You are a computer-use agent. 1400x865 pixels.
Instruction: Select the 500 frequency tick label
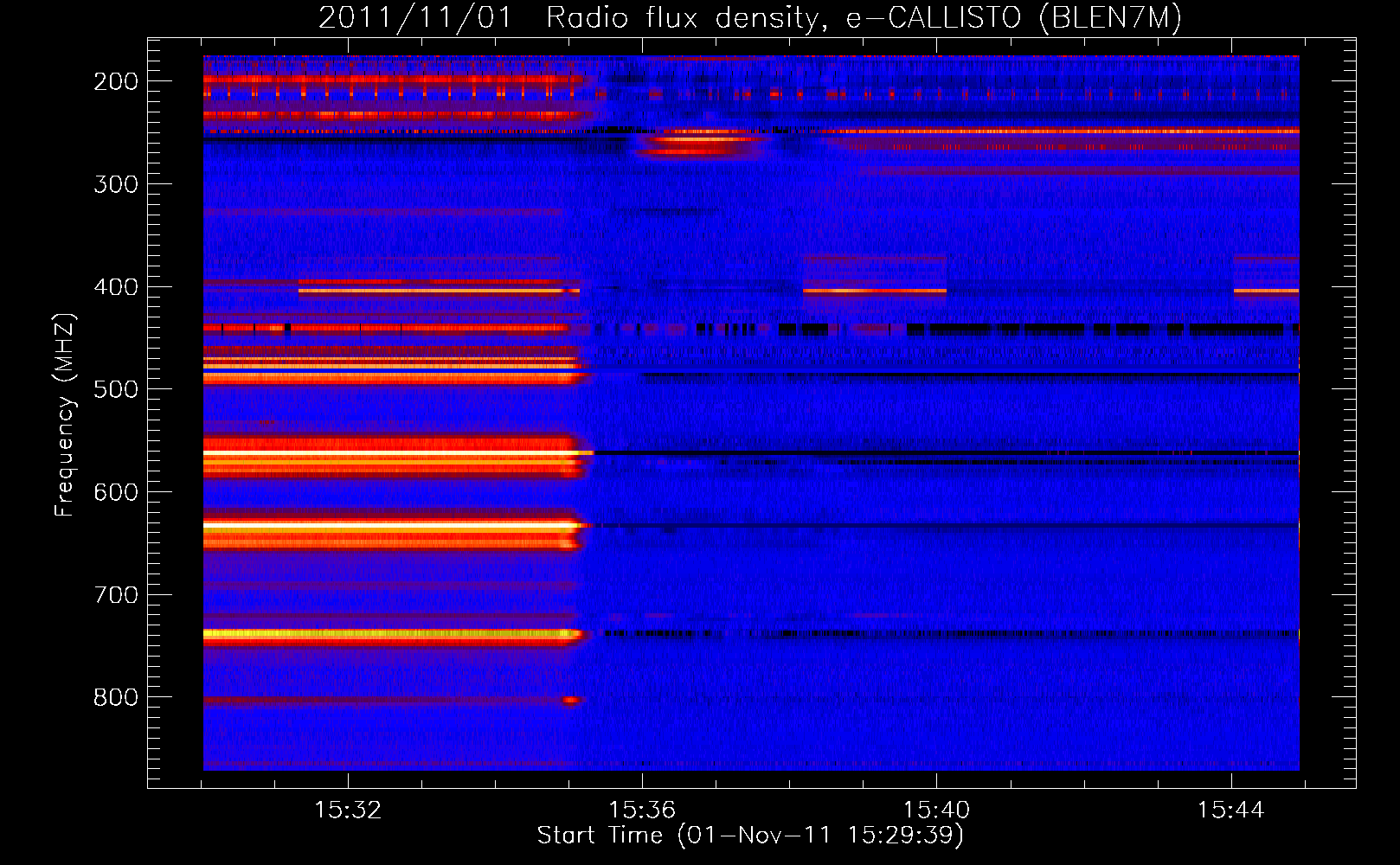pos(116,389)
